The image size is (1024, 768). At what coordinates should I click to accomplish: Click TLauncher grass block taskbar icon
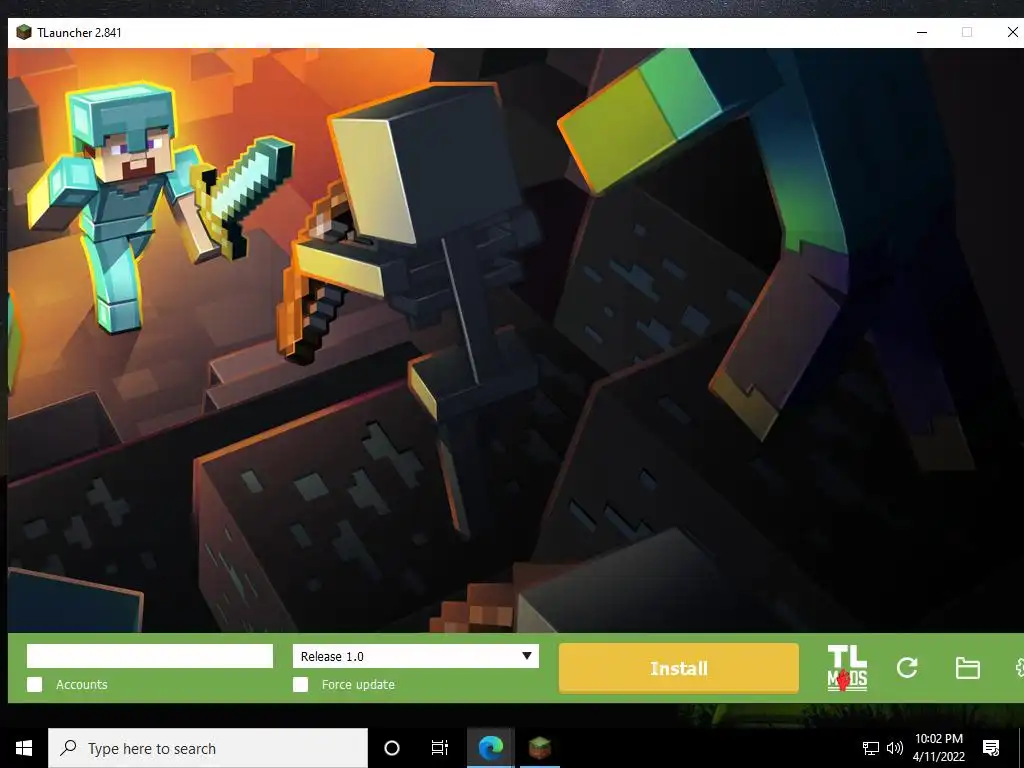(x=539, y=748)
